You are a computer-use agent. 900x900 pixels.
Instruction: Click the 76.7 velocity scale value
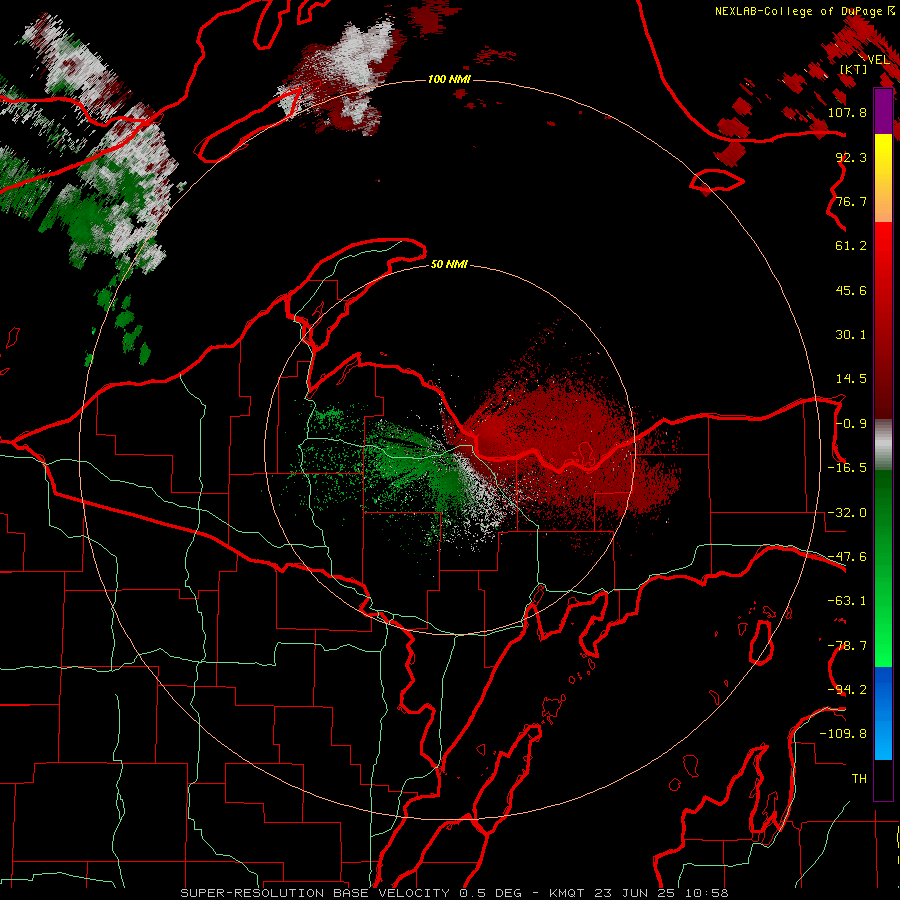(x=852, y=201)
